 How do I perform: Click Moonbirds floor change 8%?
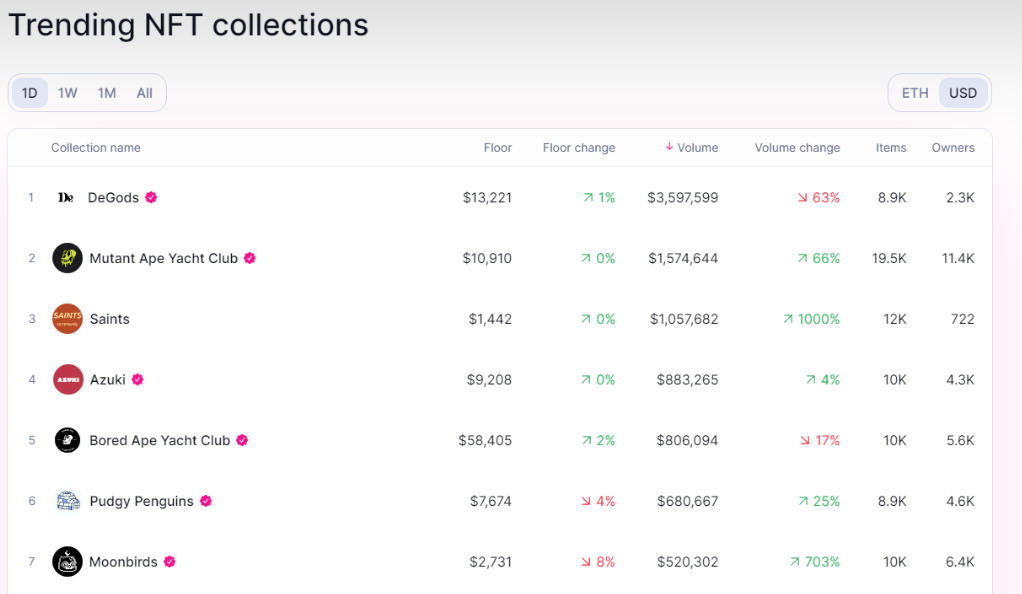[598, 561]
